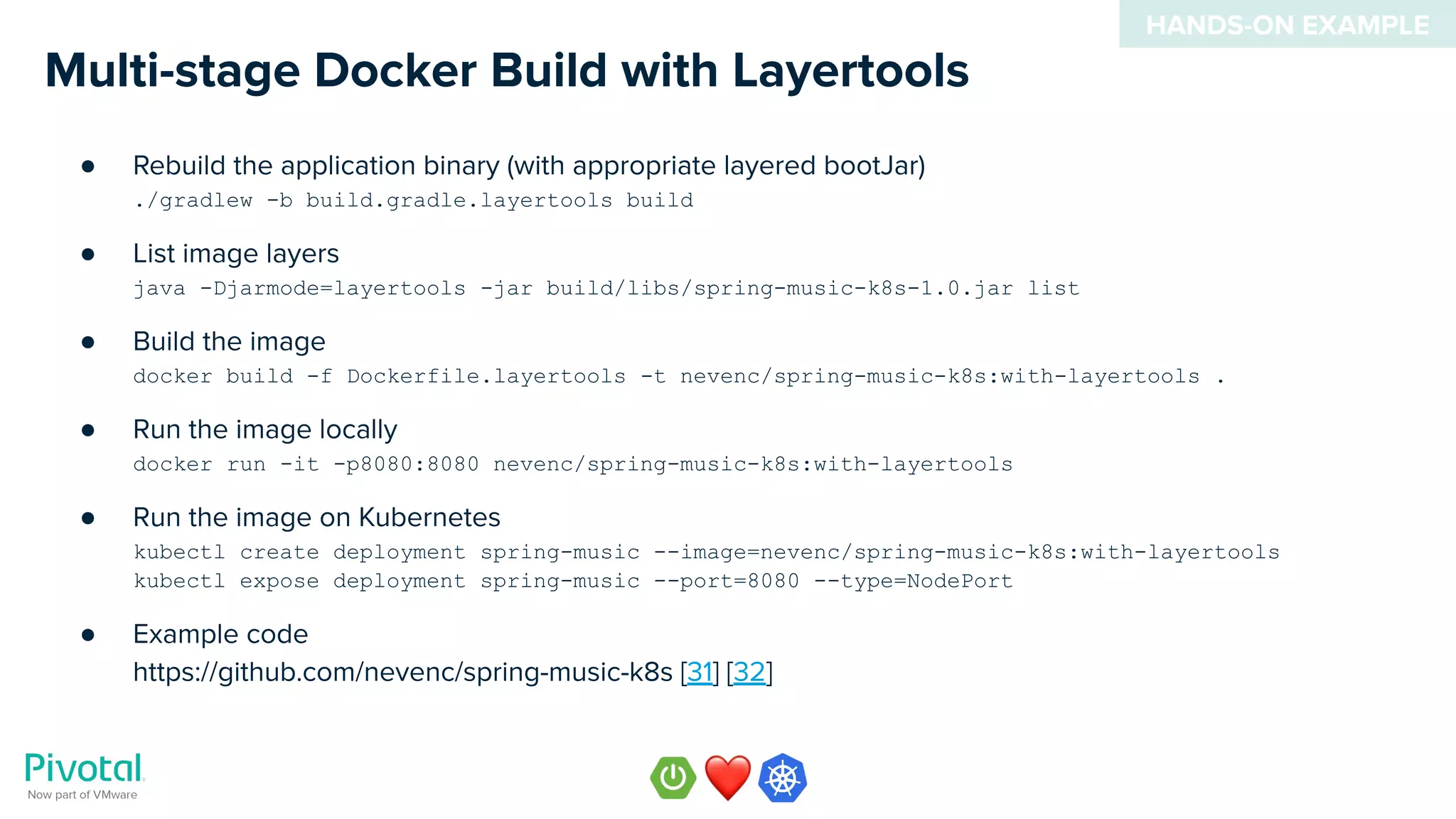
Task: Click the docker build -f Dockerfile.layertools command
Action: click(x=679, y=376)
